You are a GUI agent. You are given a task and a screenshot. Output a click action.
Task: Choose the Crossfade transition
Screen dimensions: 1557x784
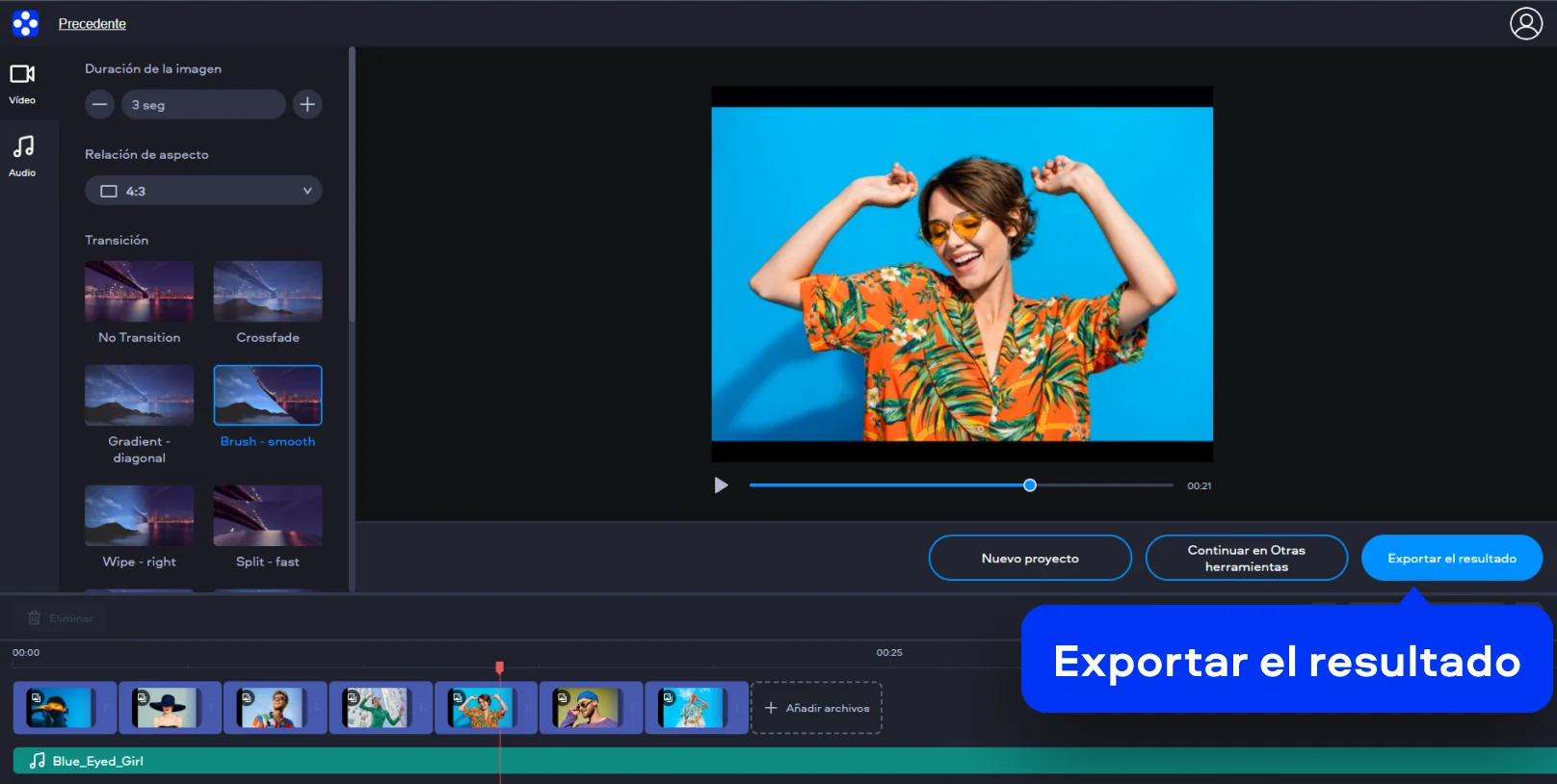pyautogui.click(x=268, y=292)
